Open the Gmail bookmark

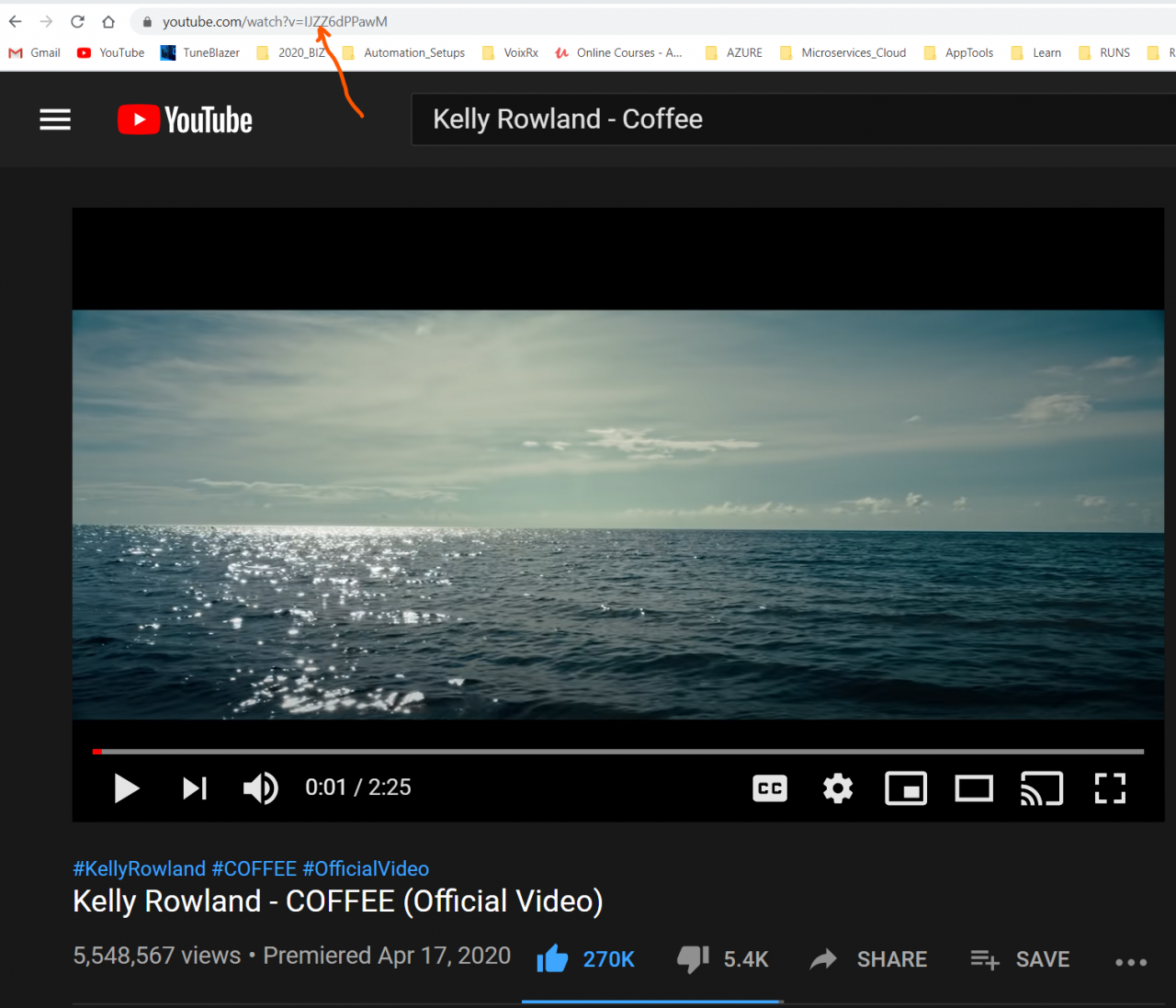tap(35, 52)
